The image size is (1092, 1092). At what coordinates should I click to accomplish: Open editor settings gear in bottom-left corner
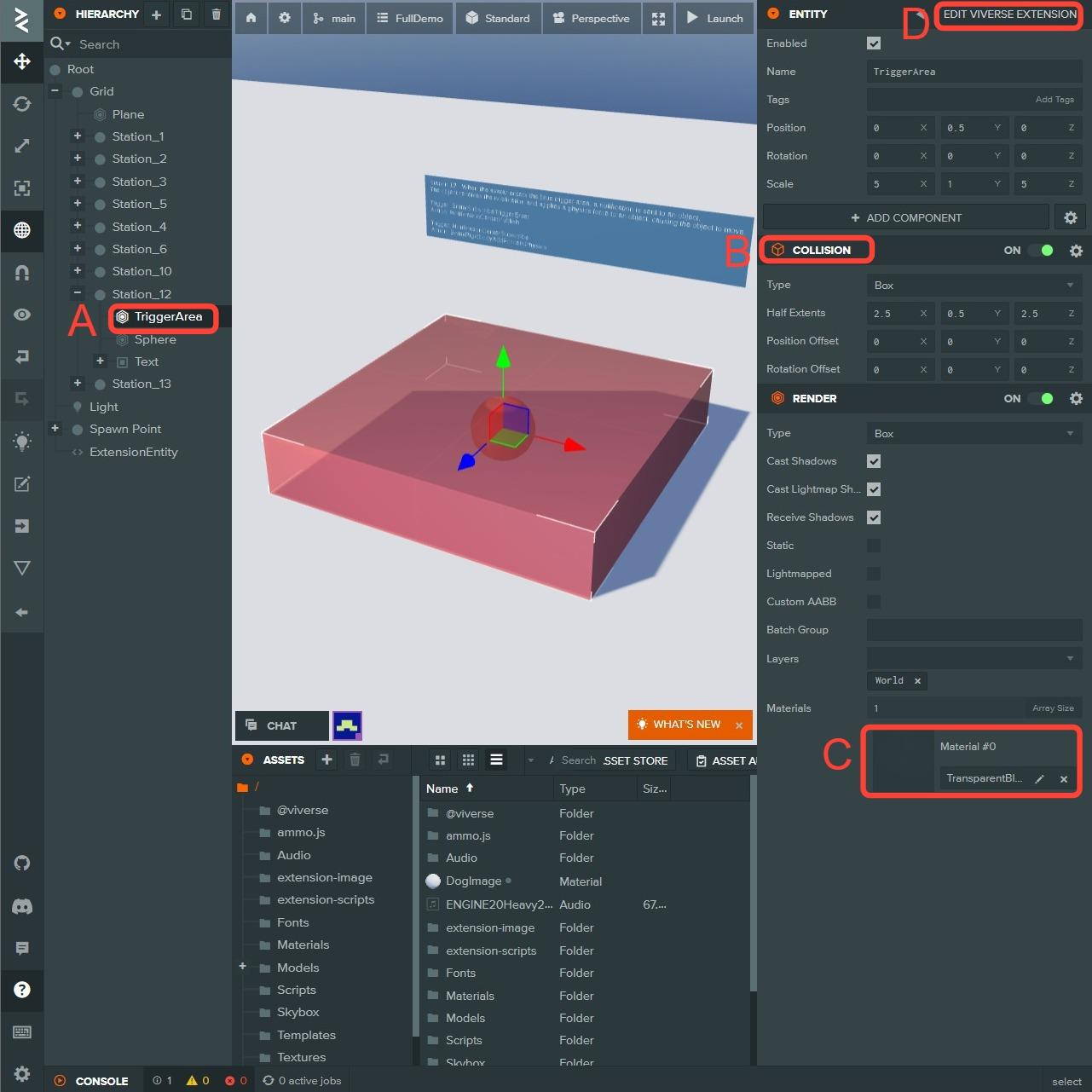click(22, 1073)
